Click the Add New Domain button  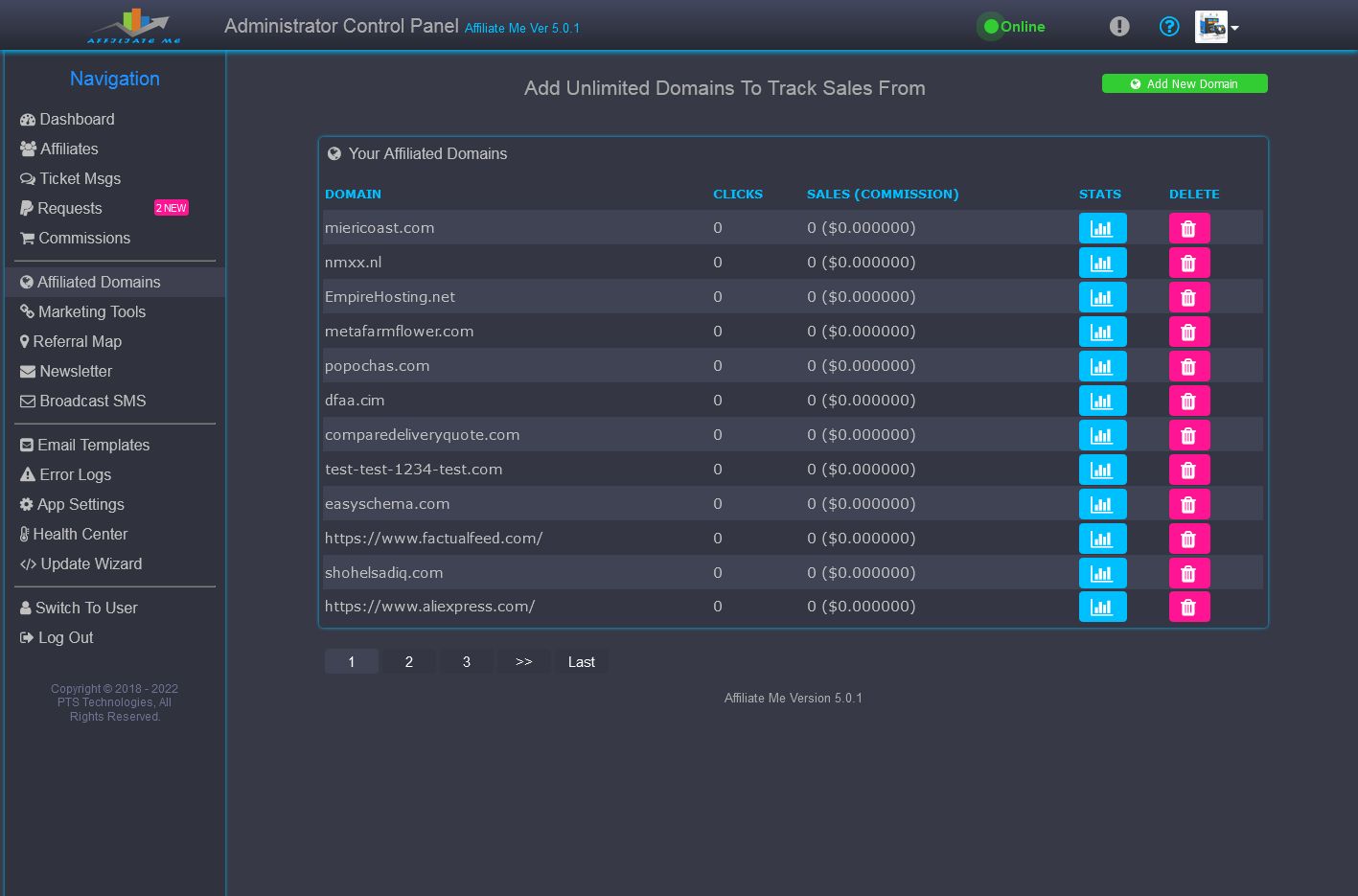[x=1184, y=84]
